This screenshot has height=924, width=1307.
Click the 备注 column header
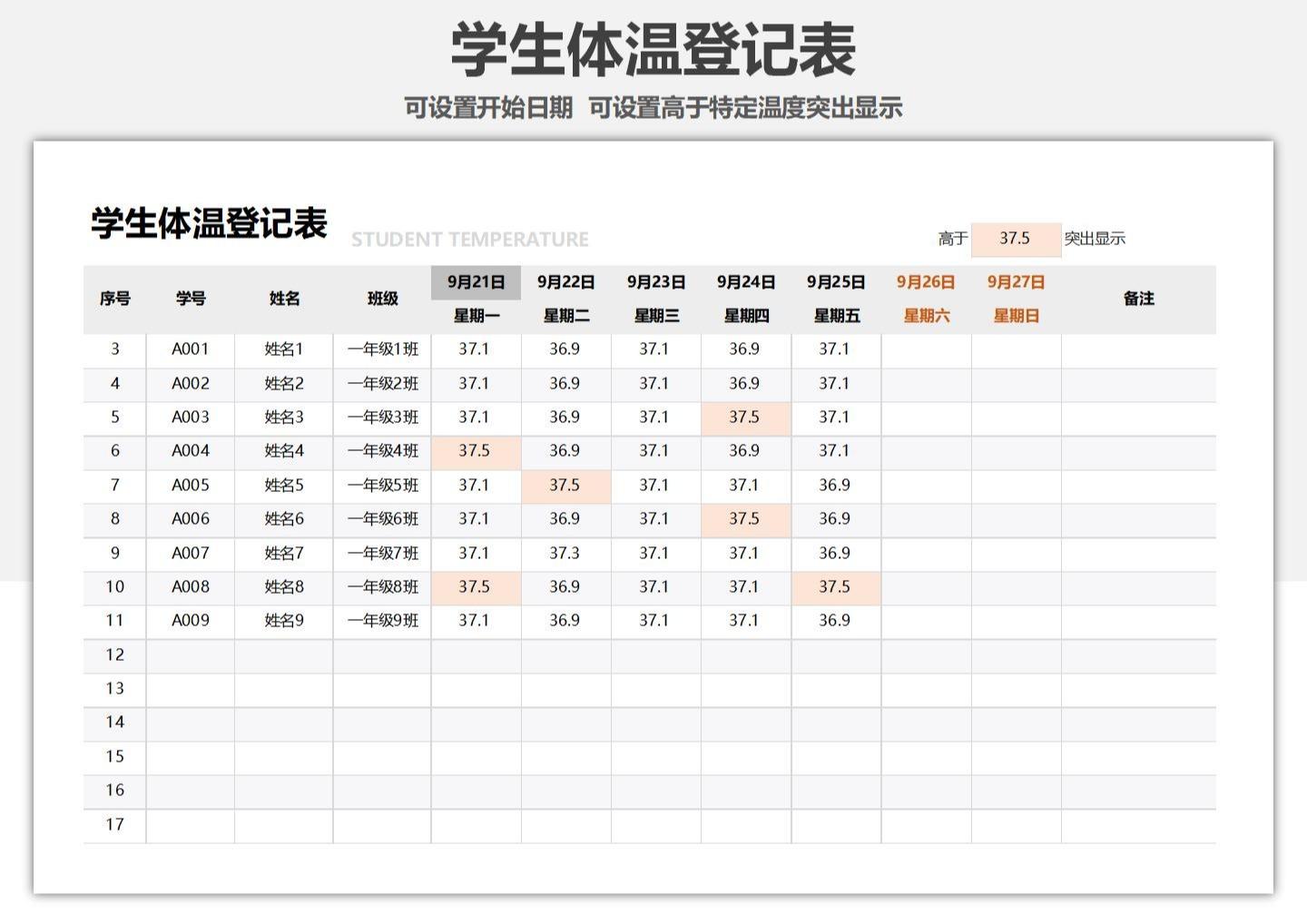coord(1138,299)
